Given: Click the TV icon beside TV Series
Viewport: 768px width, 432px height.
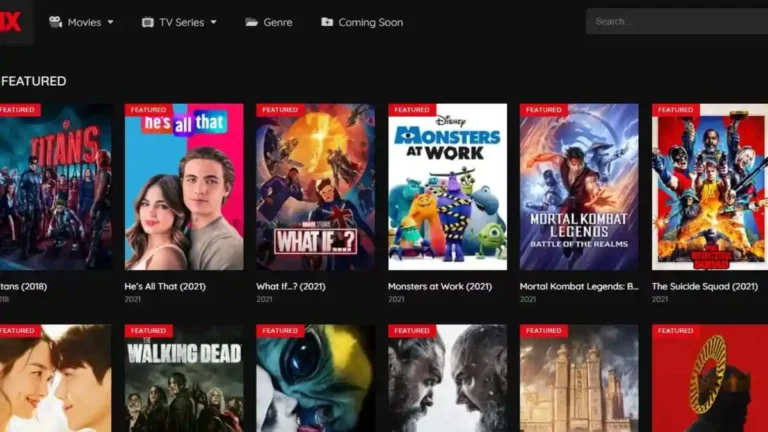Looking at the screenshot, I should click(147, 23).
